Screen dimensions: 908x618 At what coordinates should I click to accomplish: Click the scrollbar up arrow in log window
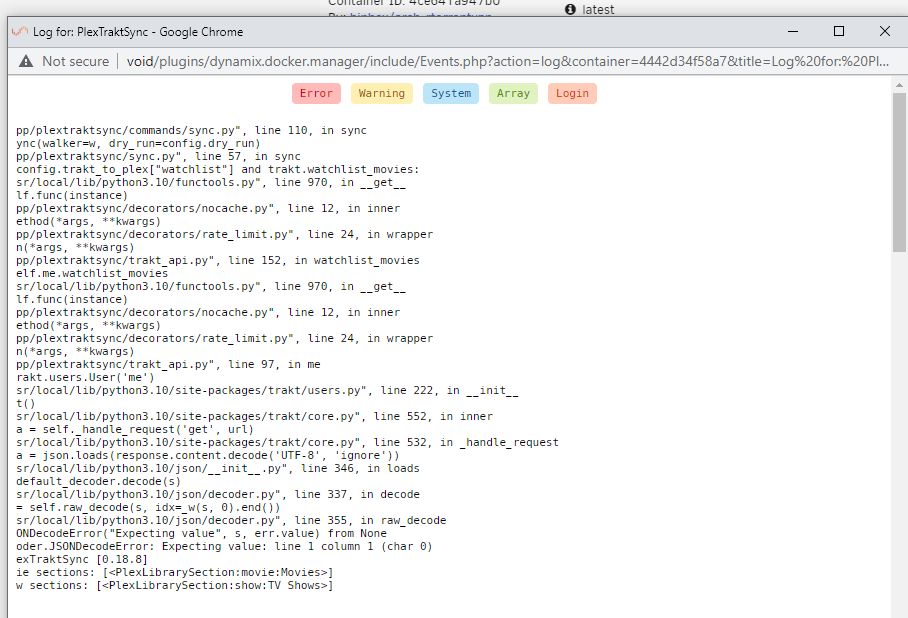click(899, 85)
